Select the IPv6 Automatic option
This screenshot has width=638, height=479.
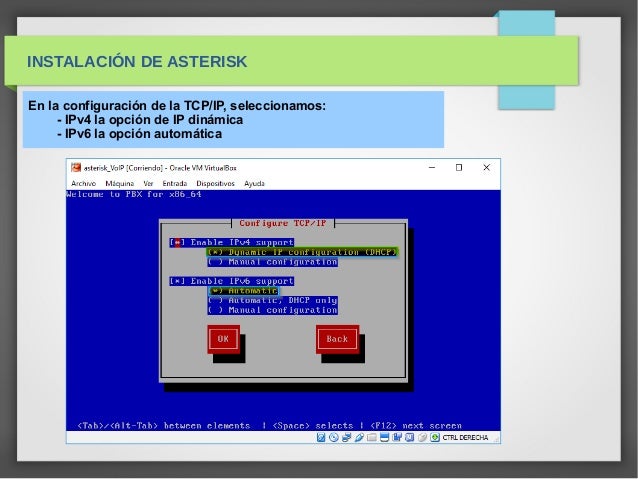pyautogui.click(x=244, y=291)
